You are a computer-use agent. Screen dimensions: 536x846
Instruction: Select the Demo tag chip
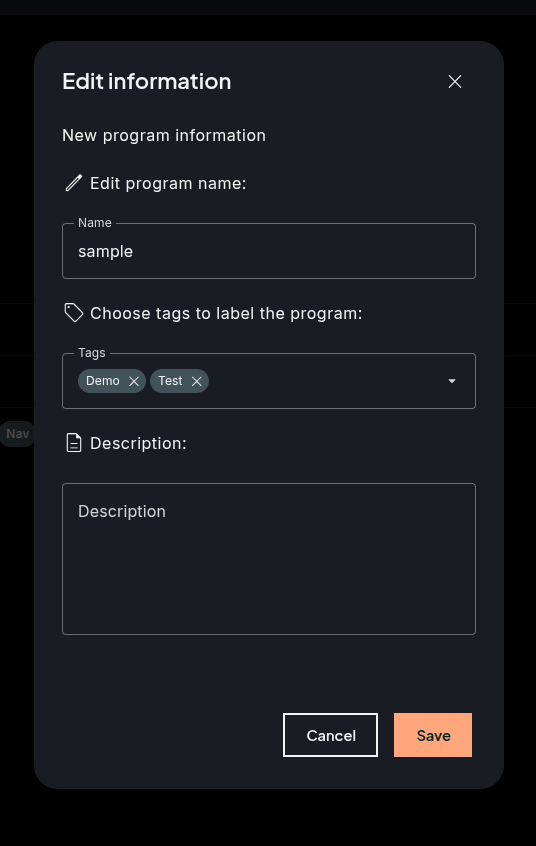(x=103, y=381)
